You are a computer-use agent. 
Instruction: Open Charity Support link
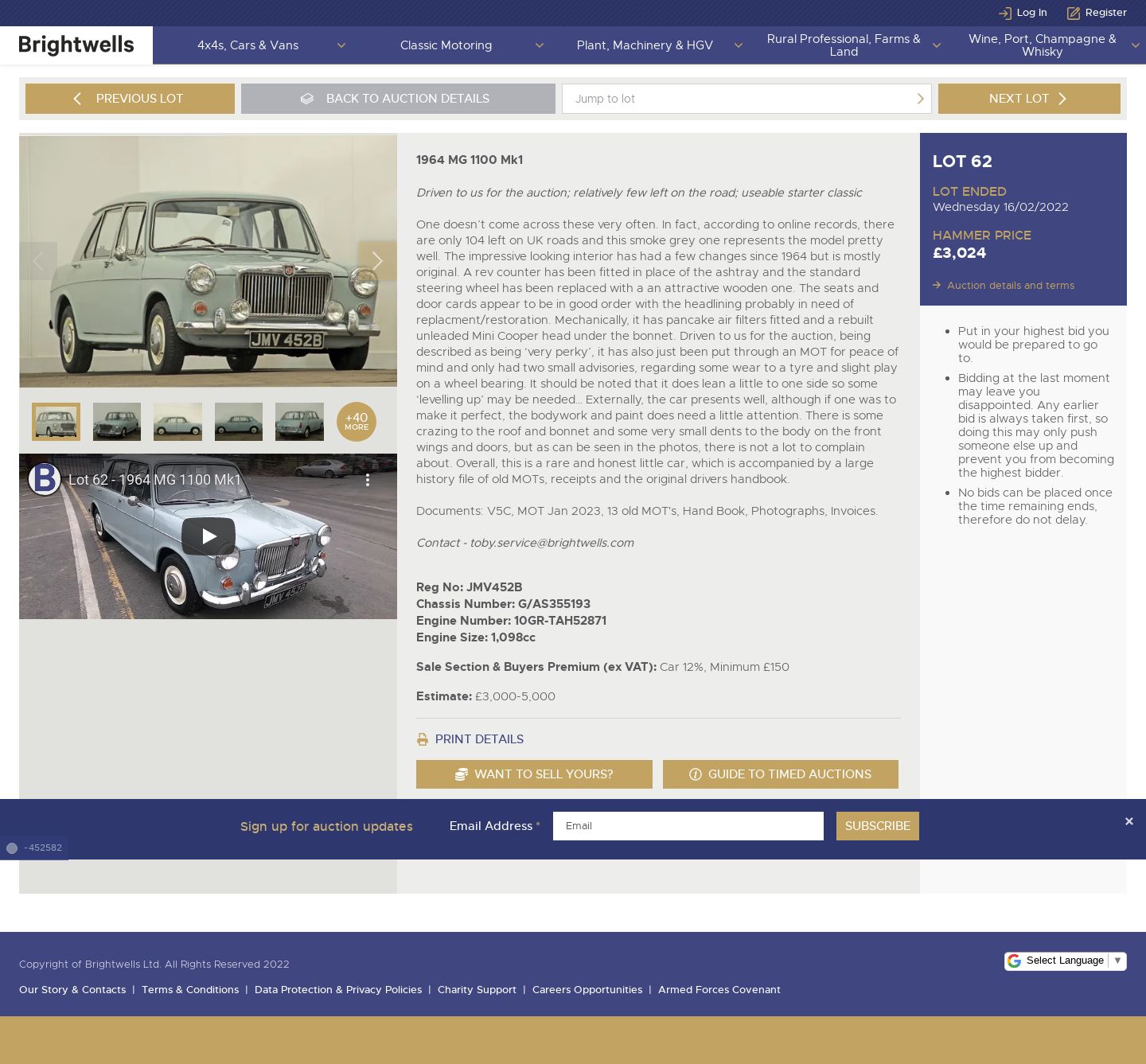coord(477,990)
